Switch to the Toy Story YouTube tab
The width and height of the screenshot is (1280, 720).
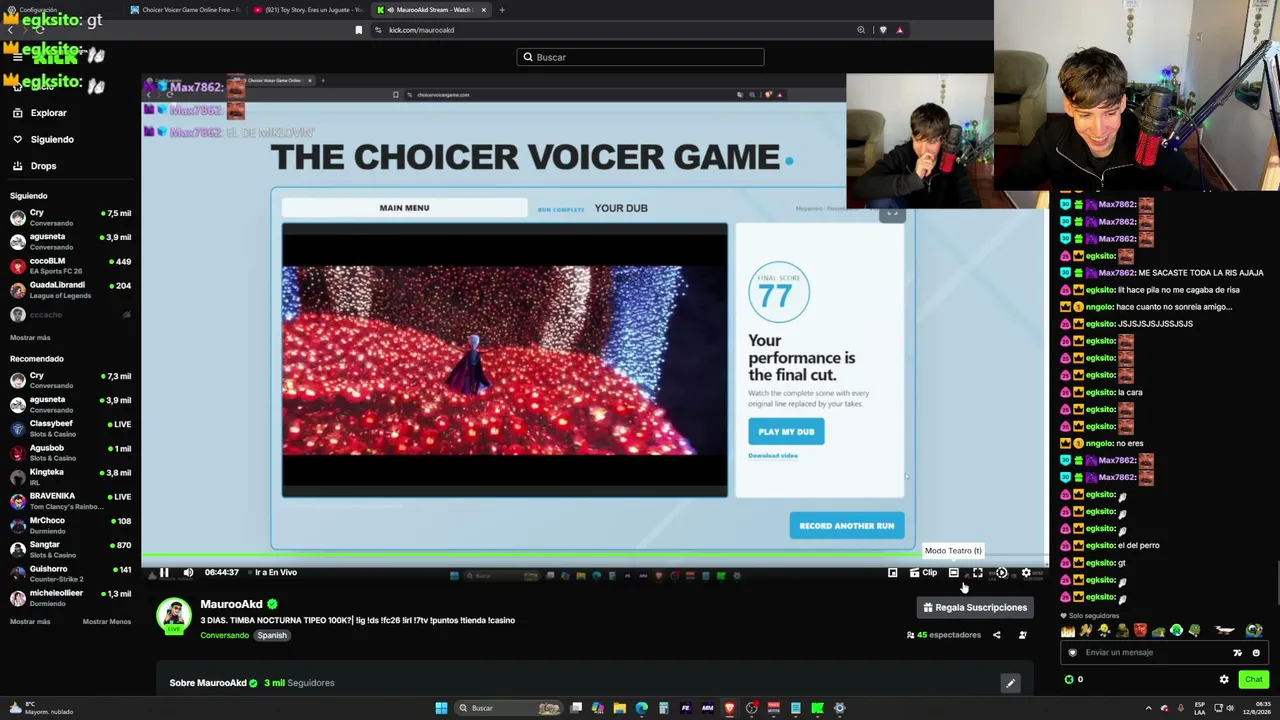click(307, 10)
